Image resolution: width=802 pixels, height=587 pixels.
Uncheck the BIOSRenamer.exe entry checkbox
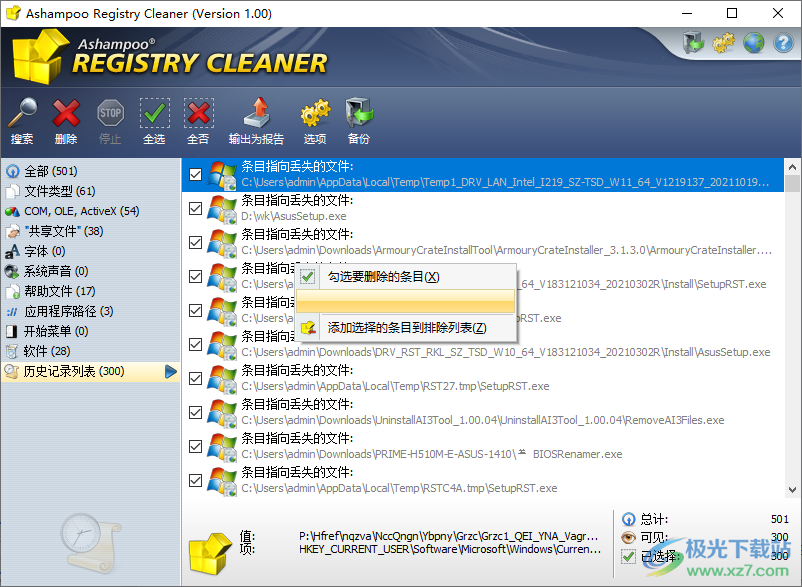(195, 446)
